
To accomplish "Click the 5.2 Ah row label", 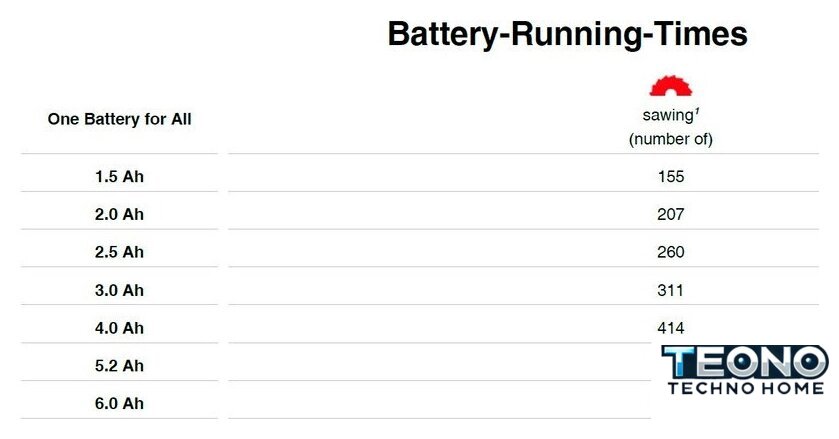I will click(x=120, y=366).
